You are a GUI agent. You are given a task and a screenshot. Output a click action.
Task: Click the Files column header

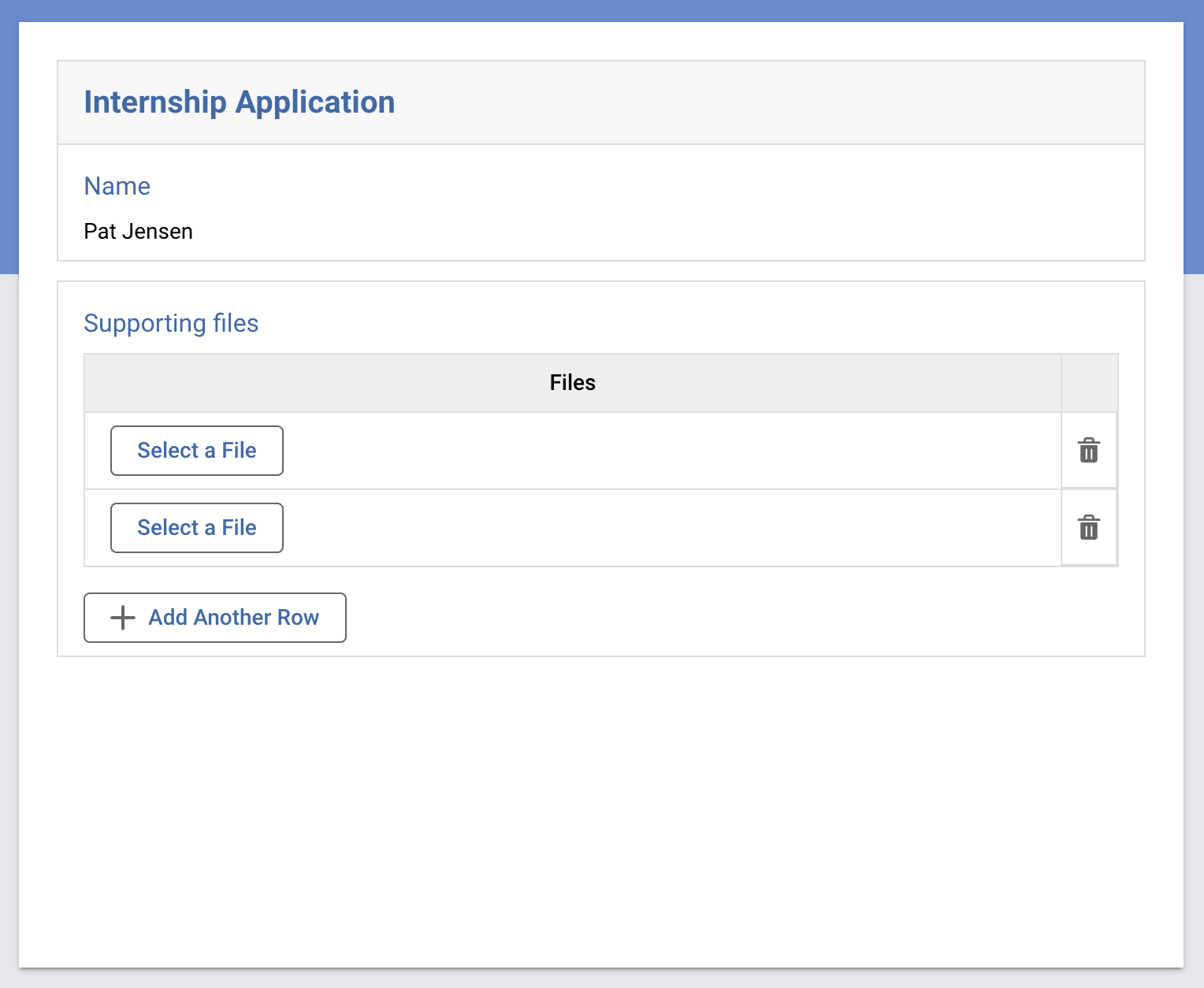click(x=572, y=382)
